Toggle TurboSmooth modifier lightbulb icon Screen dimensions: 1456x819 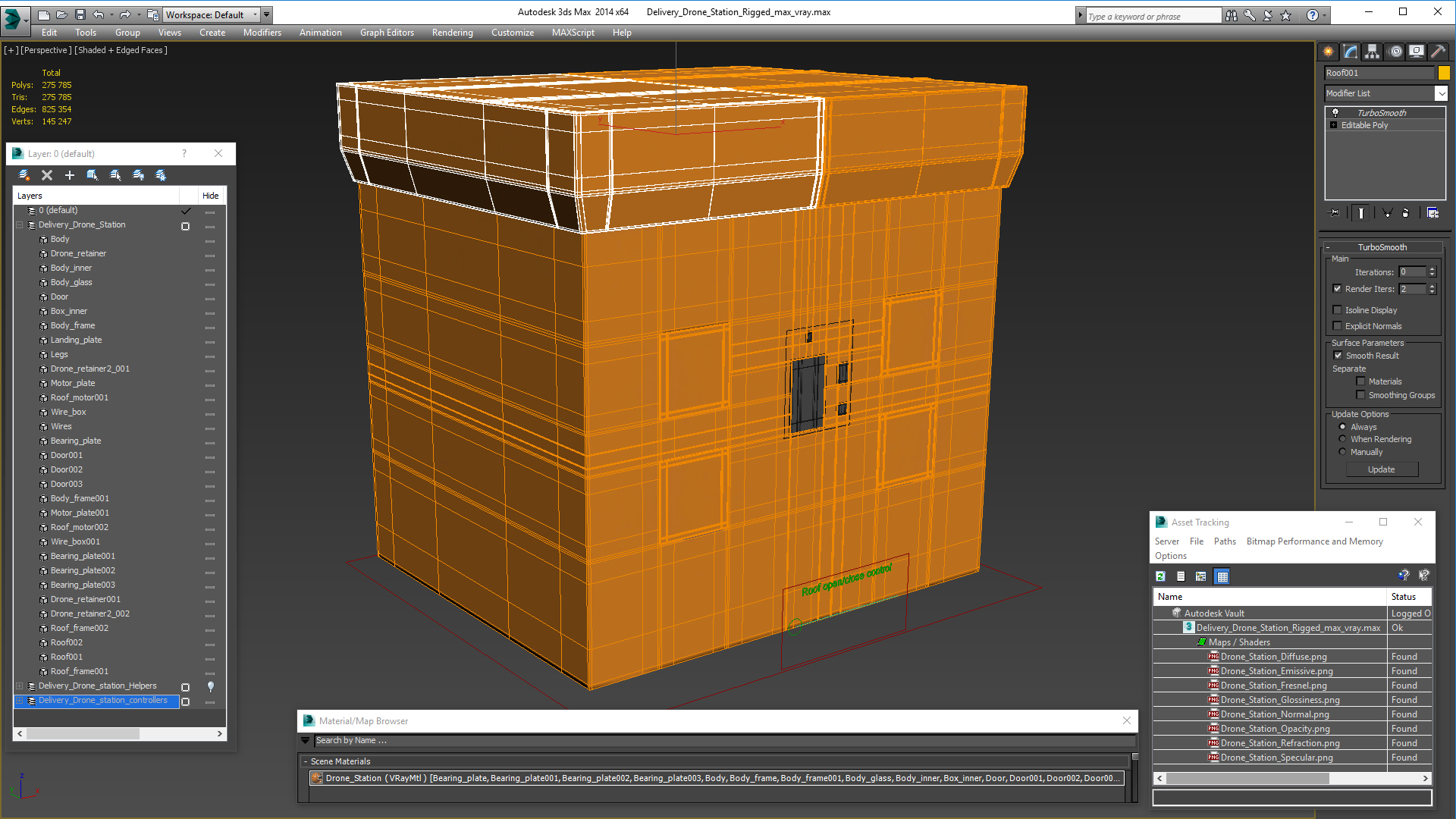(1335, 112)
